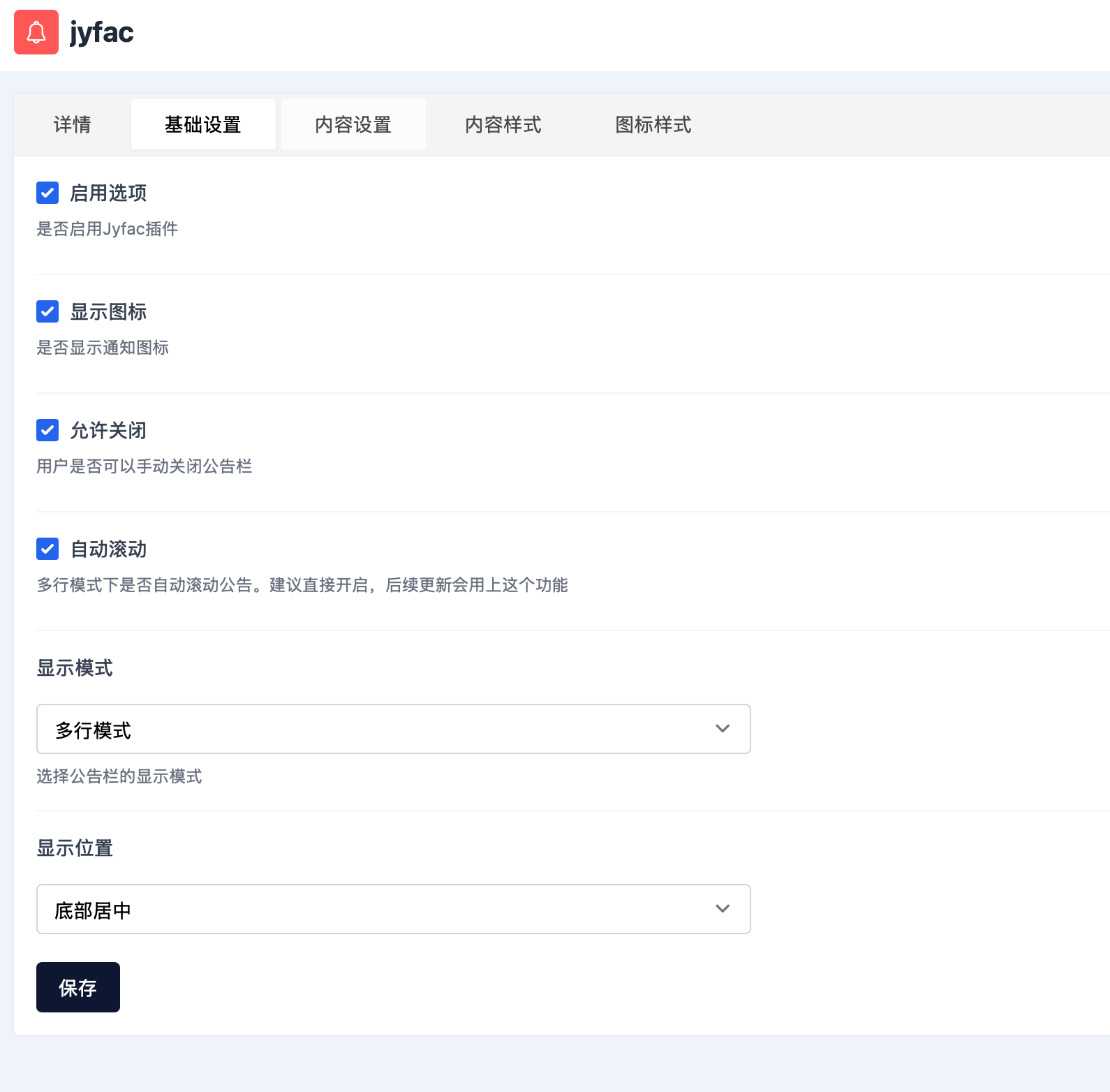Disable the 允许关闭 checkbox
This screenshot has height=1092, width=1110.
coord(47,430)
